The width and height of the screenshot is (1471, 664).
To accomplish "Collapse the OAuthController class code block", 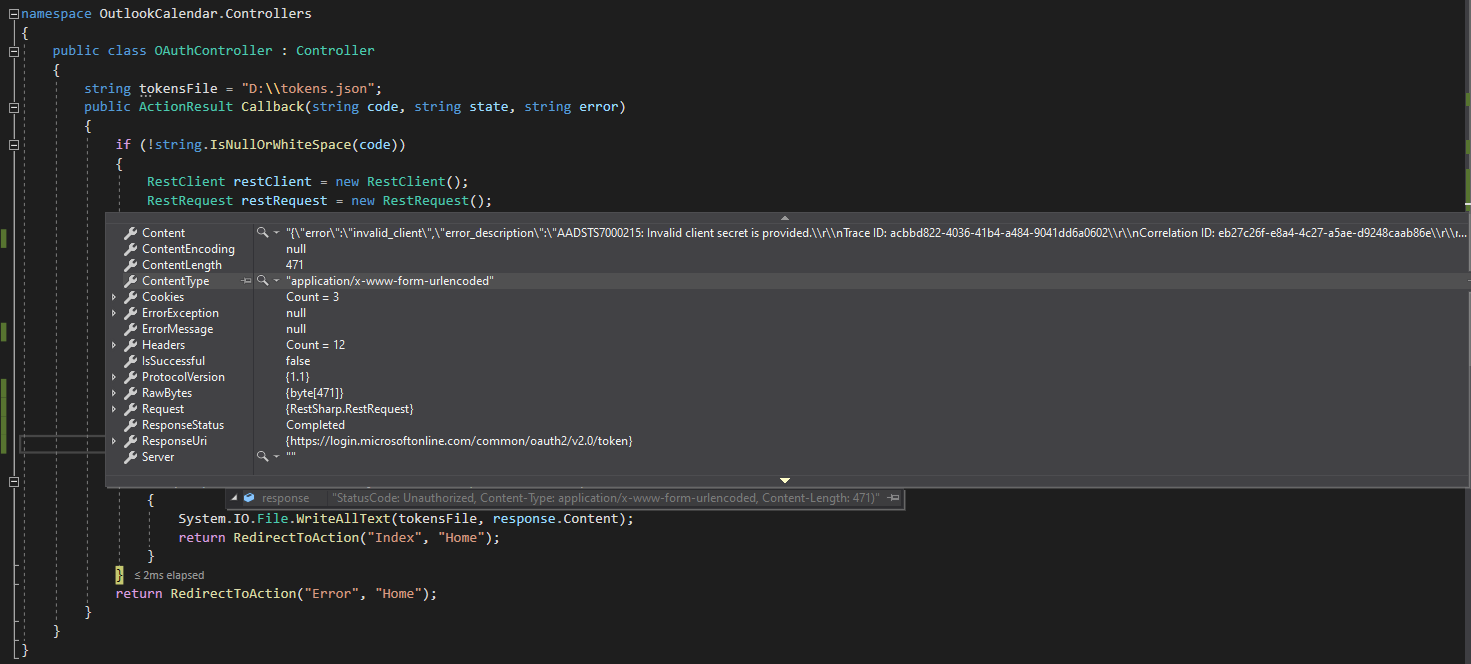I will (x=14, y=51).
